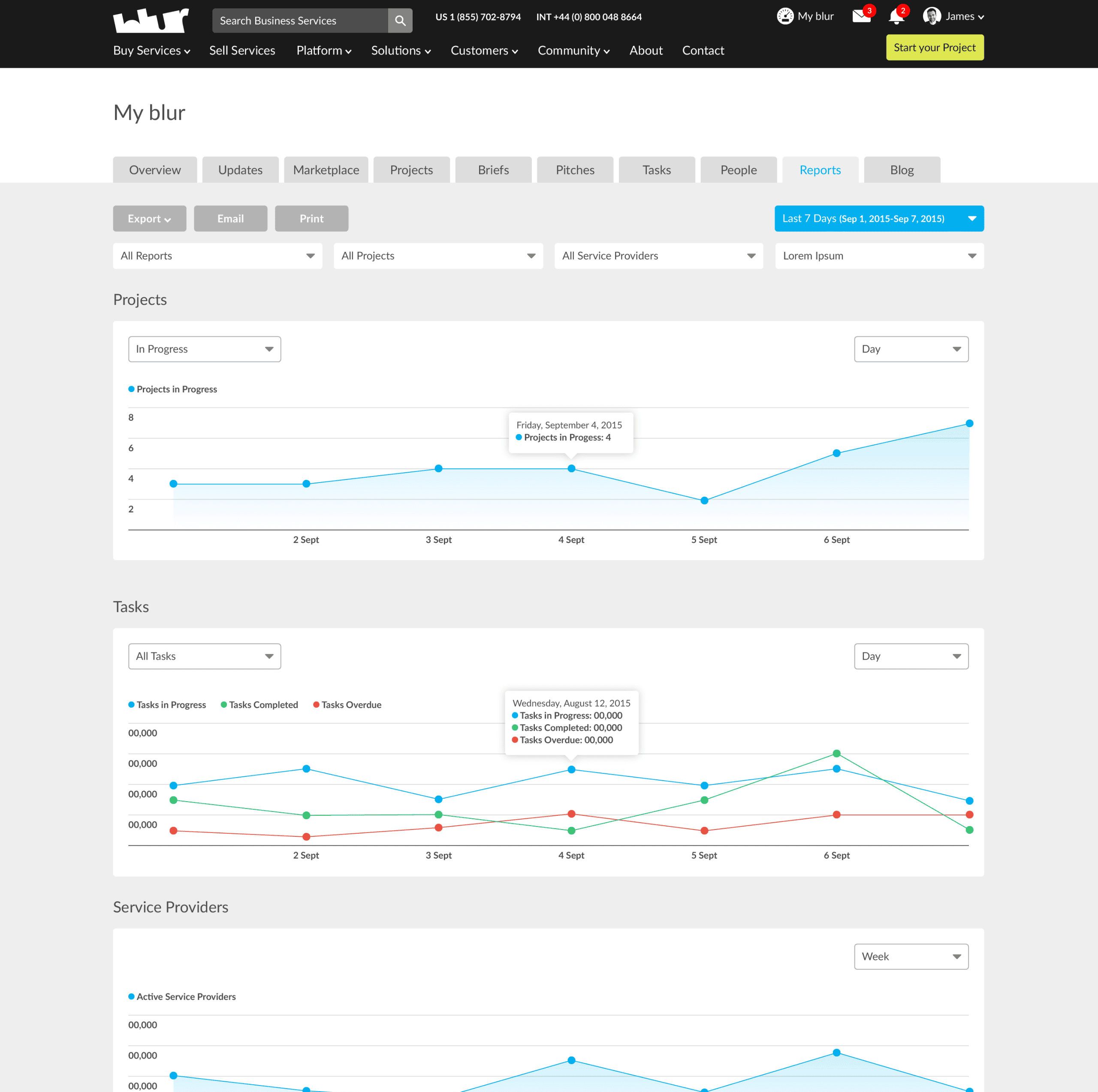Toggle the Tasks Completed legend marker

(224, 705)
